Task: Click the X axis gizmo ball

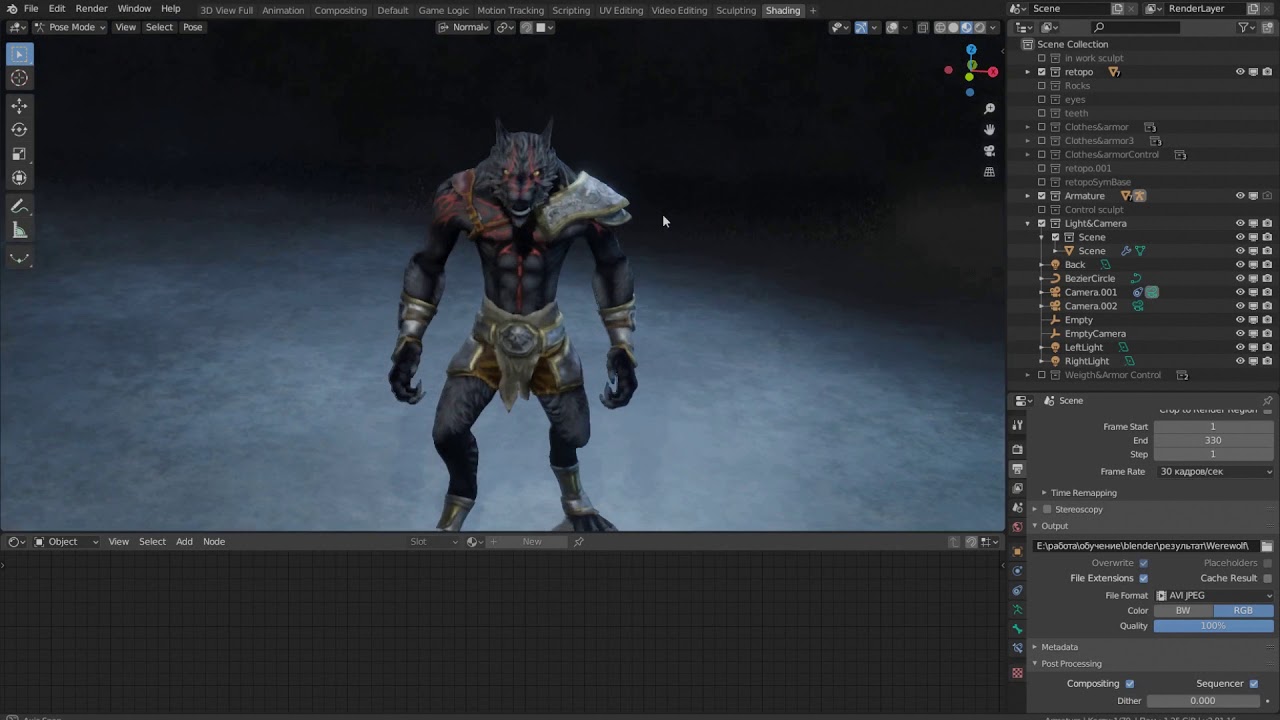Action: 992,72
